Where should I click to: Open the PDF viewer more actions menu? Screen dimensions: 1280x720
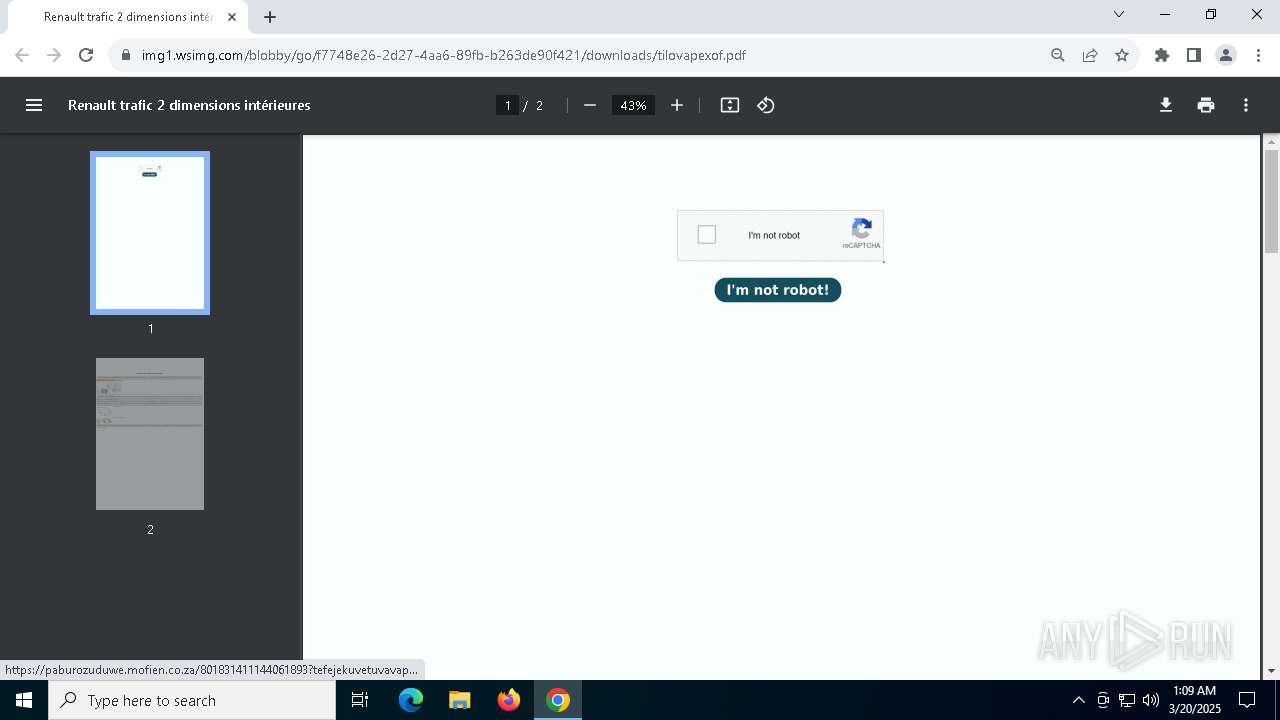pyautogui.click(x=1246, y=105)
